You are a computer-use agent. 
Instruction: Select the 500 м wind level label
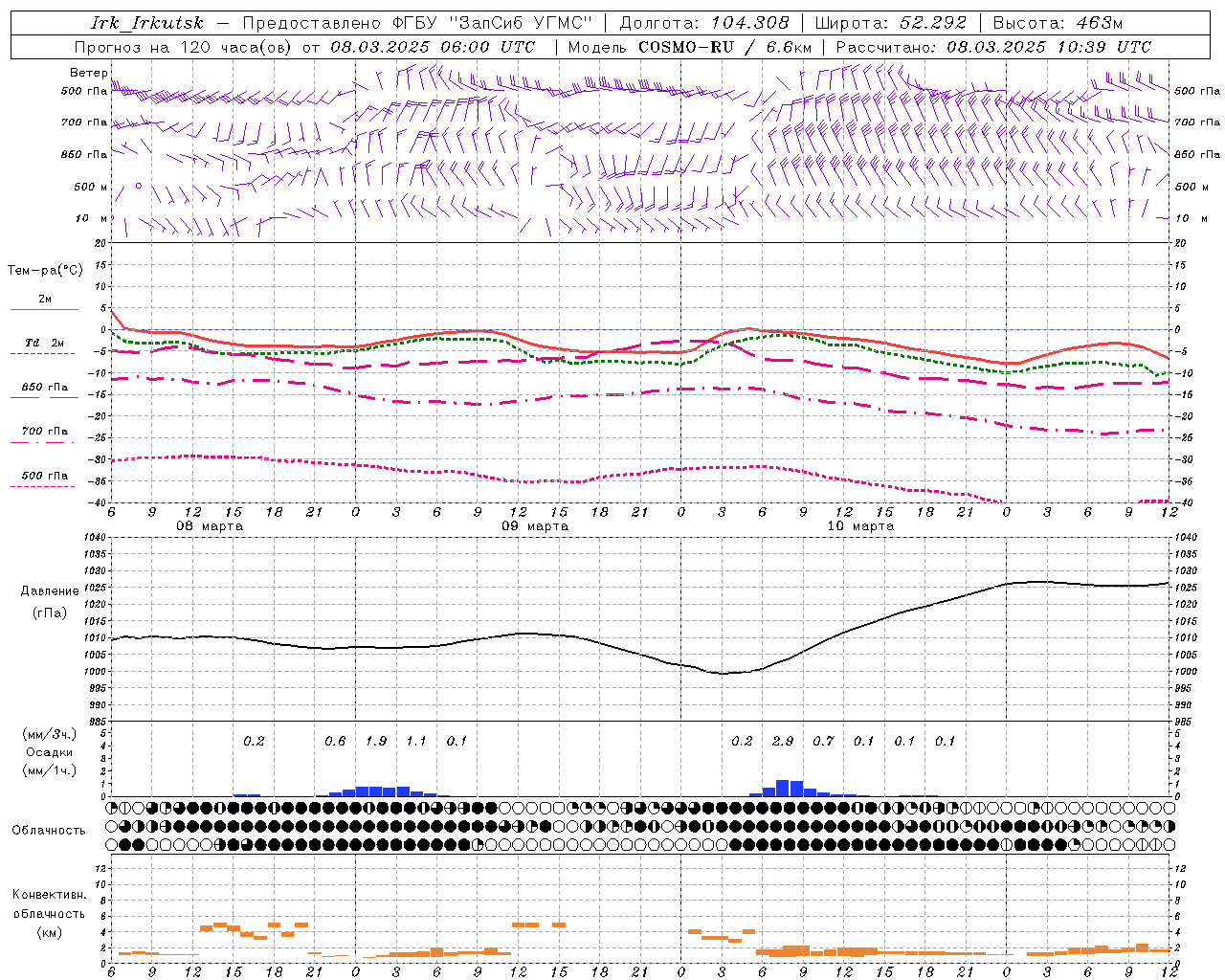click(x=91, y=187)
